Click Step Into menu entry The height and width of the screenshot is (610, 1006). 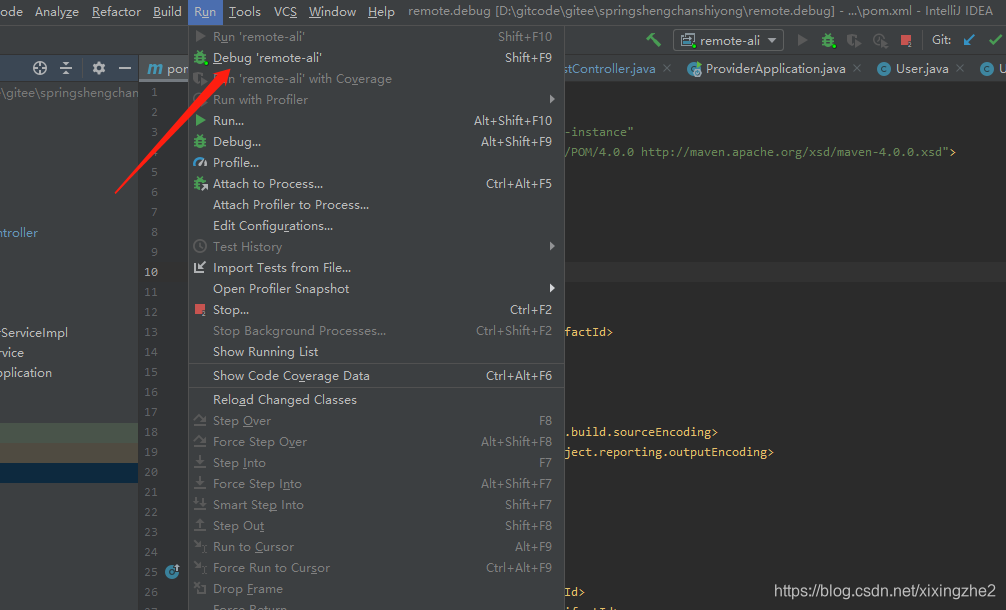377,462
